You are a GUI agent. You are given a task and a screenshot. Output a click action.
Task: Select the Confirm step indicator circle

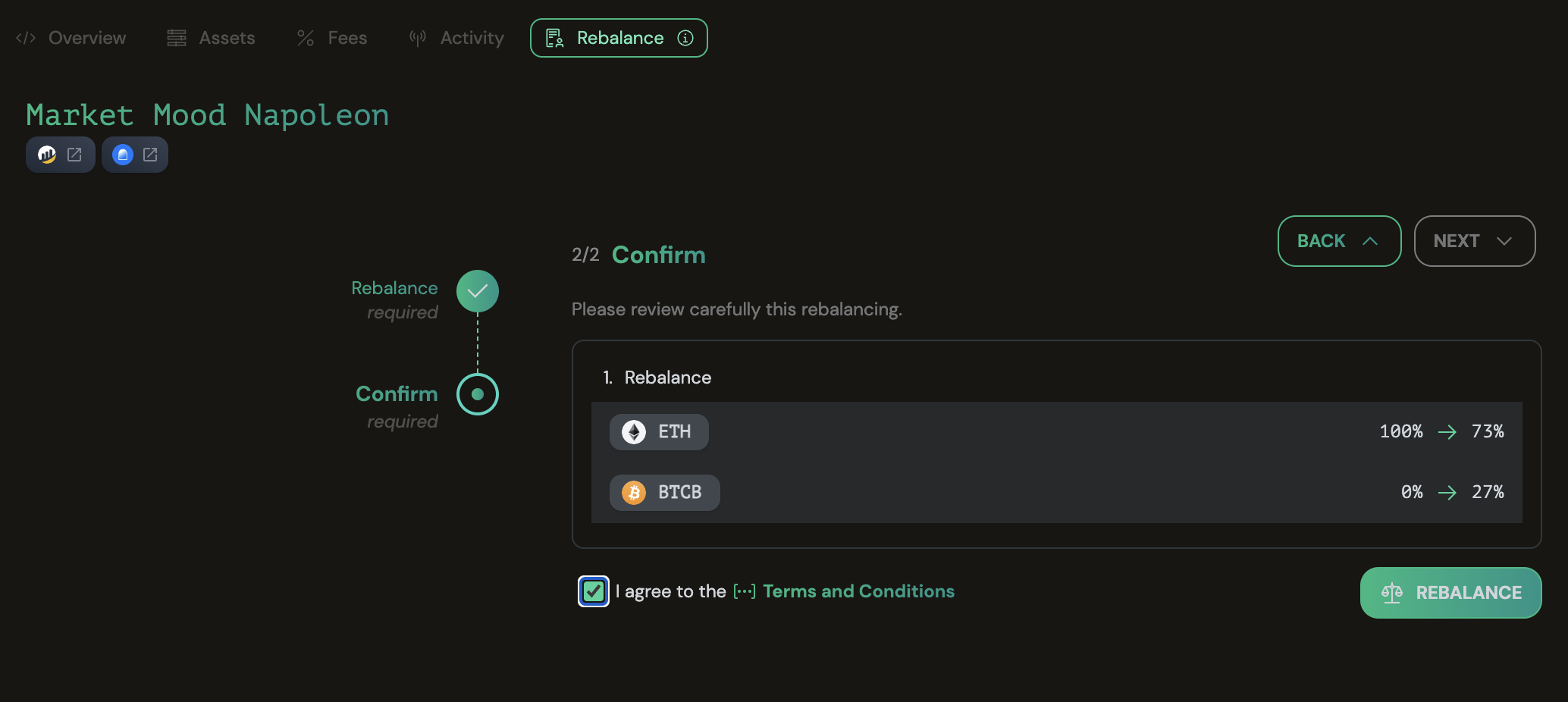click(x=478, y=394)
